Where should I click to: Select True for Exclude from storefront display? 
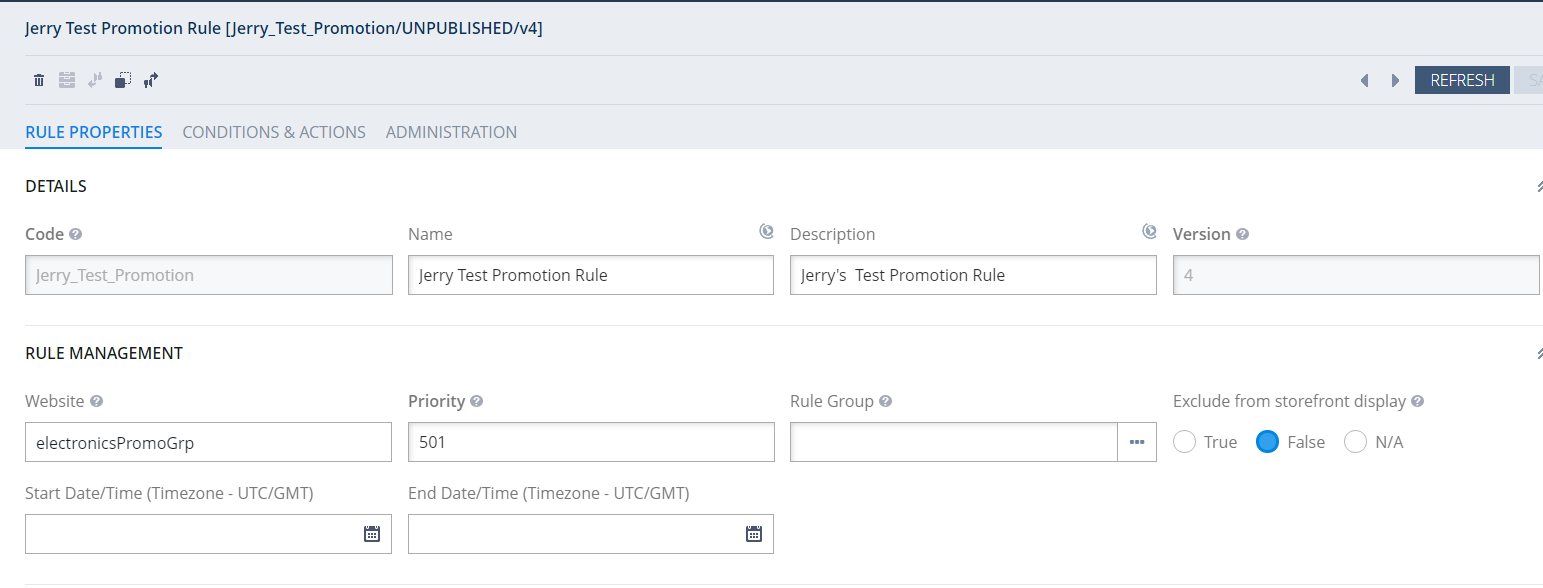pyautogui.click(x=1185, y=442)
